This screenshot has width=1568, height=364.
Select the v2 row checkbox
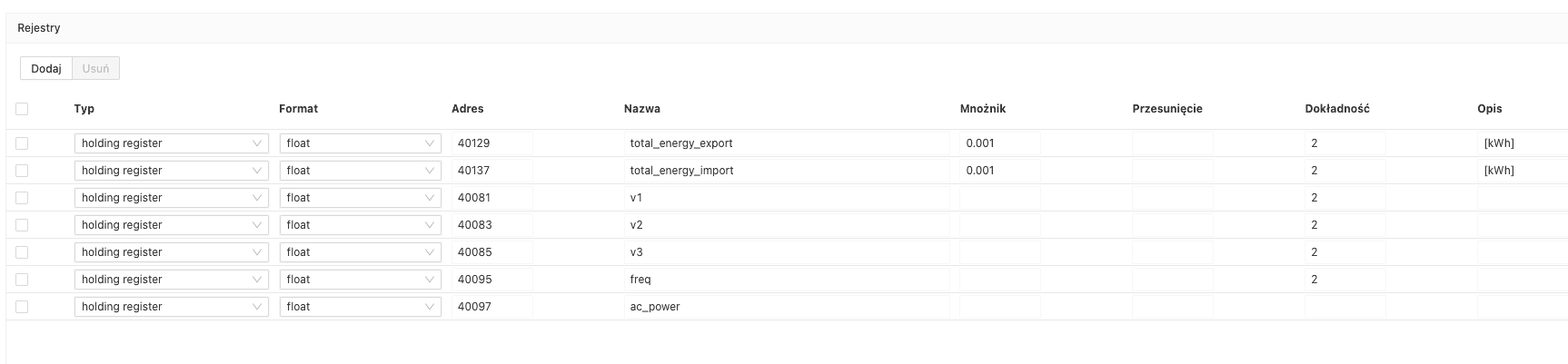22,225
